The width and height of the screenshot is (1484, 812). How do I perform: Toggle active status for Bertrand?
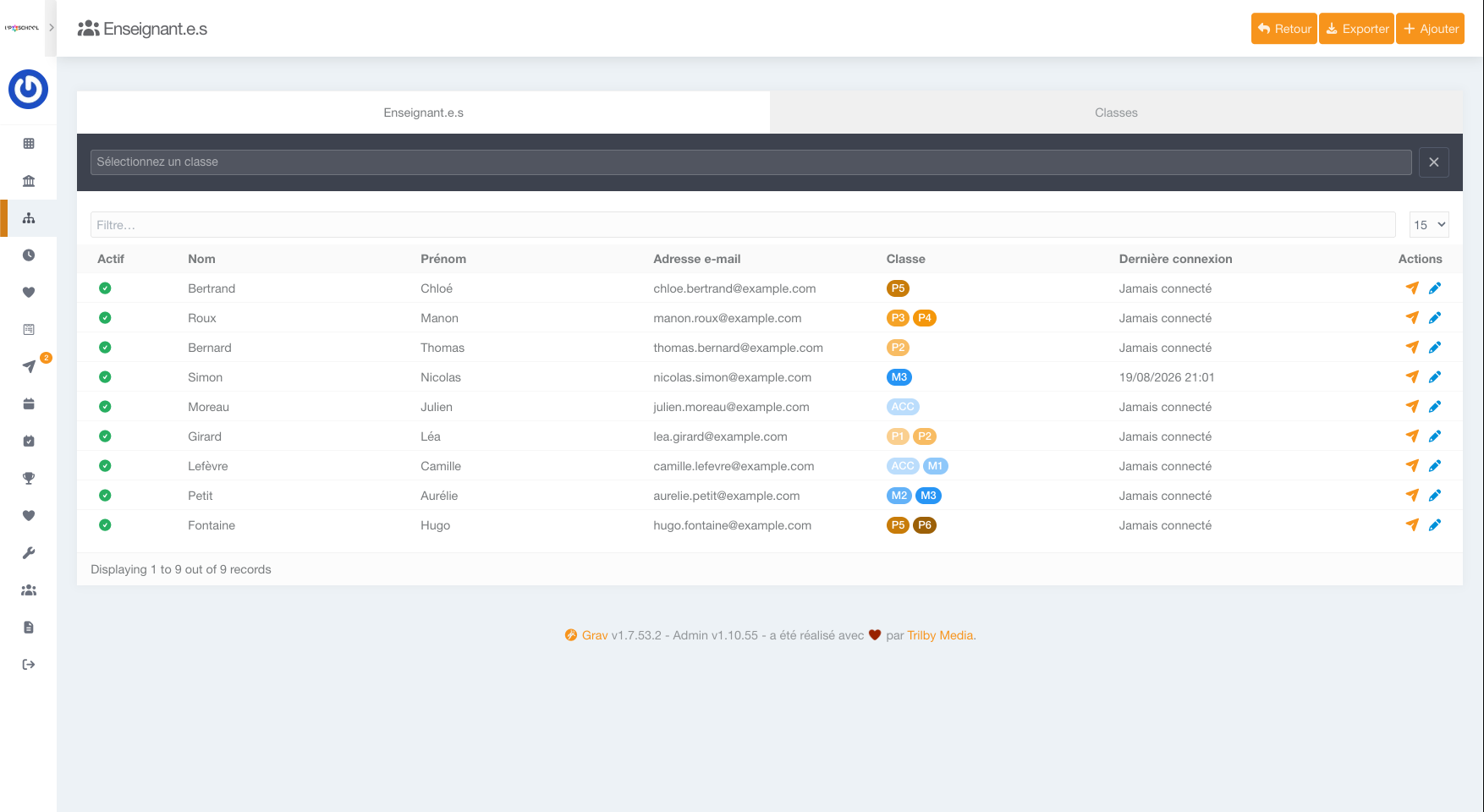[x=105, y=288]
